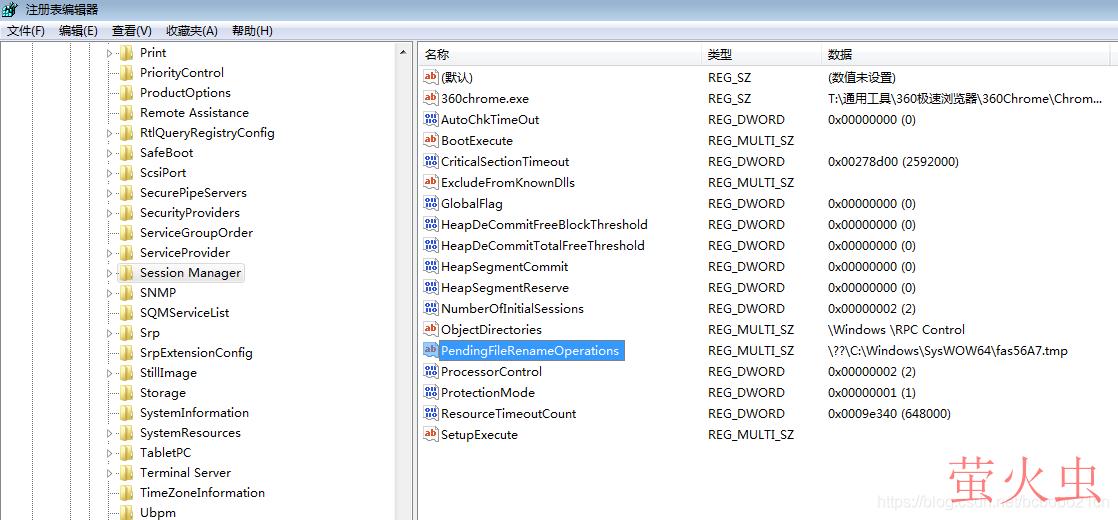
Task: Click data 0x0009e340 (648000)
Action: coord(889,413)
